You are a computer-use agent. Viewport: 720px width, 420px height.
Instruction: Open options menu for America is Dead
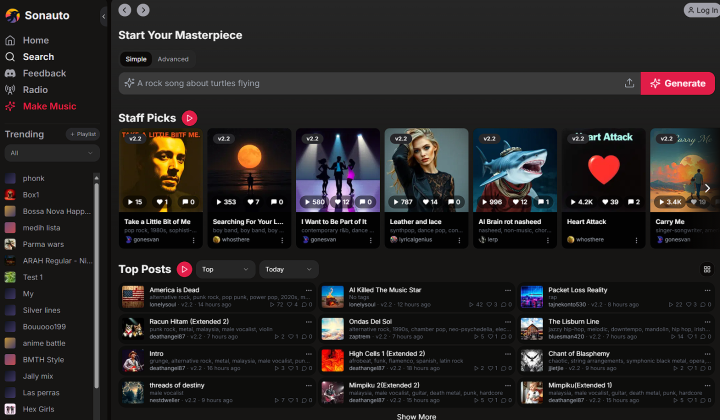tap(309, 290)
